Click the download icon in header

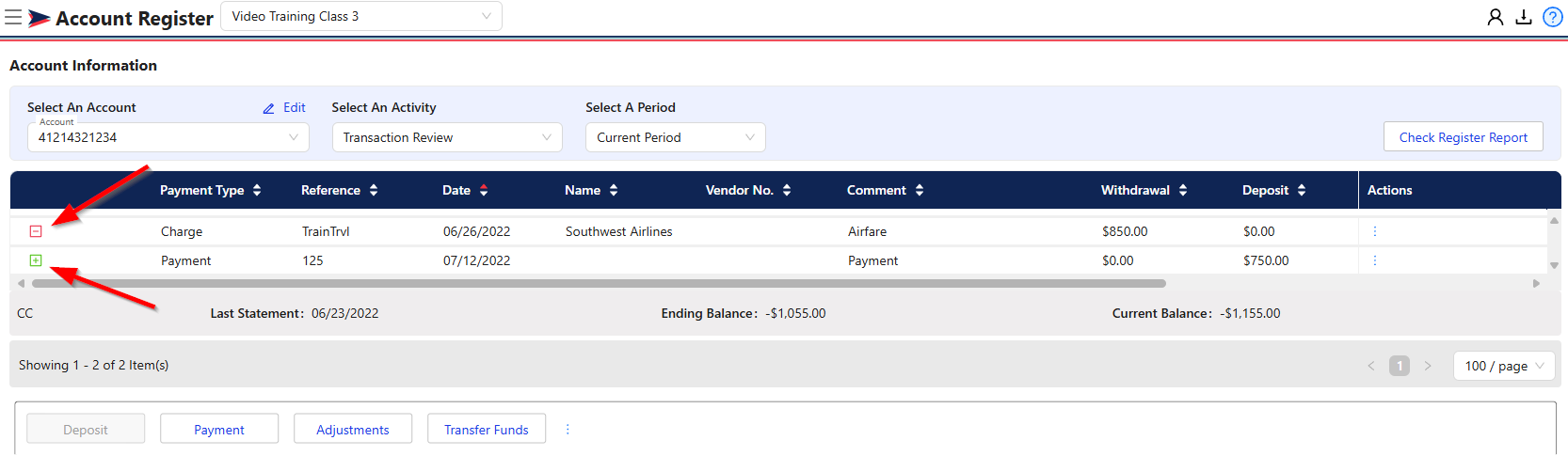[1524, 17]
